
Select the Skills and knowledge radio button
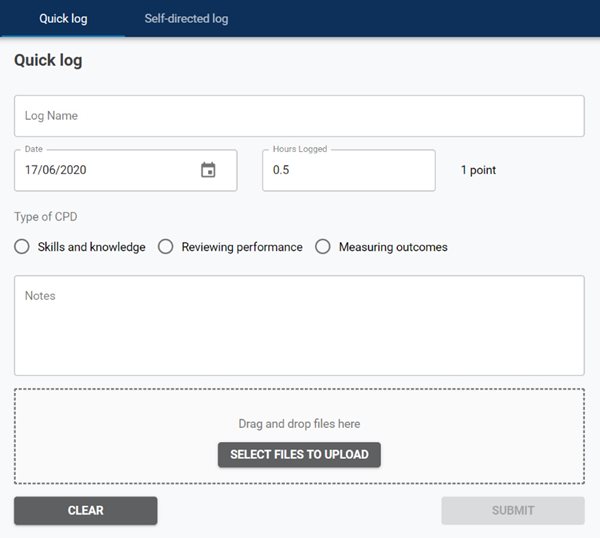(23, 247)
